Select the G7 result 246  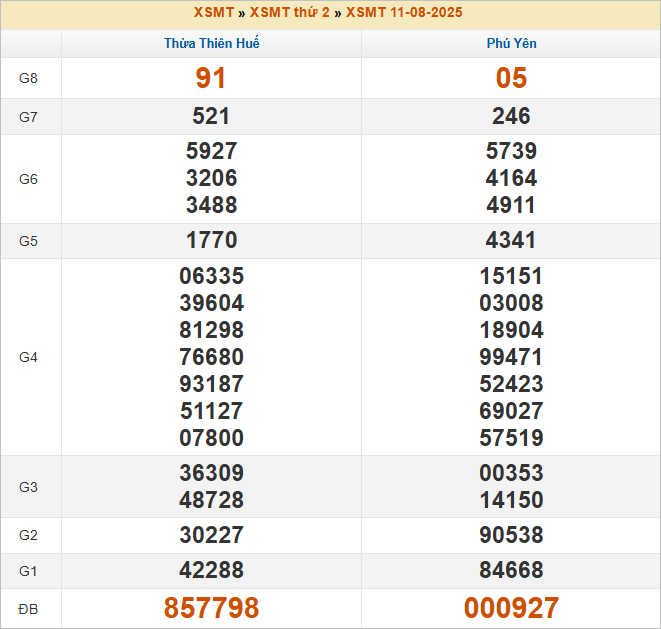tap(511, 116)
